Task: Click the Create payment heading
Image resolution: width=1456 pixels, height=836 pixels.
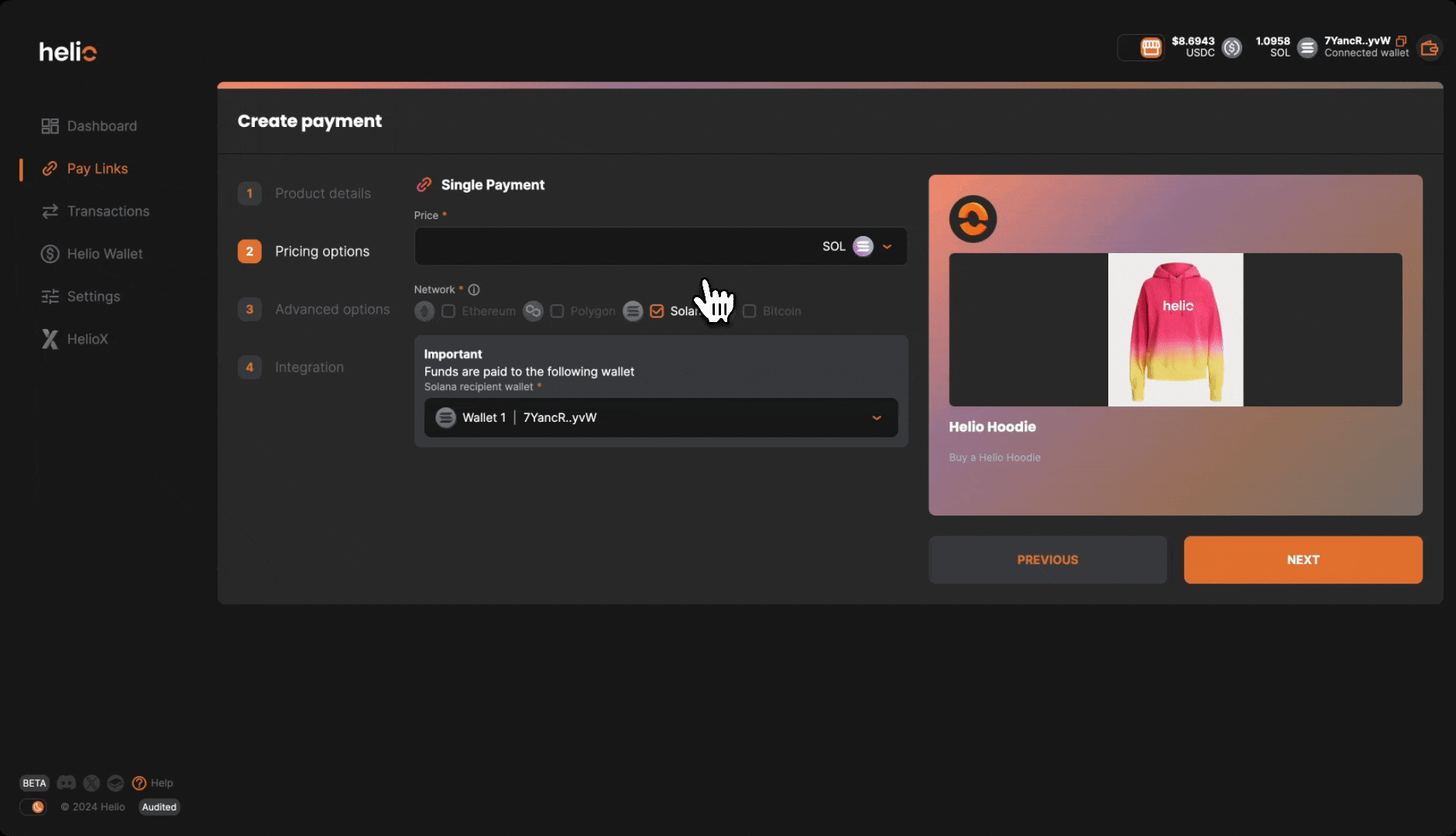Action: click(310, 122)
